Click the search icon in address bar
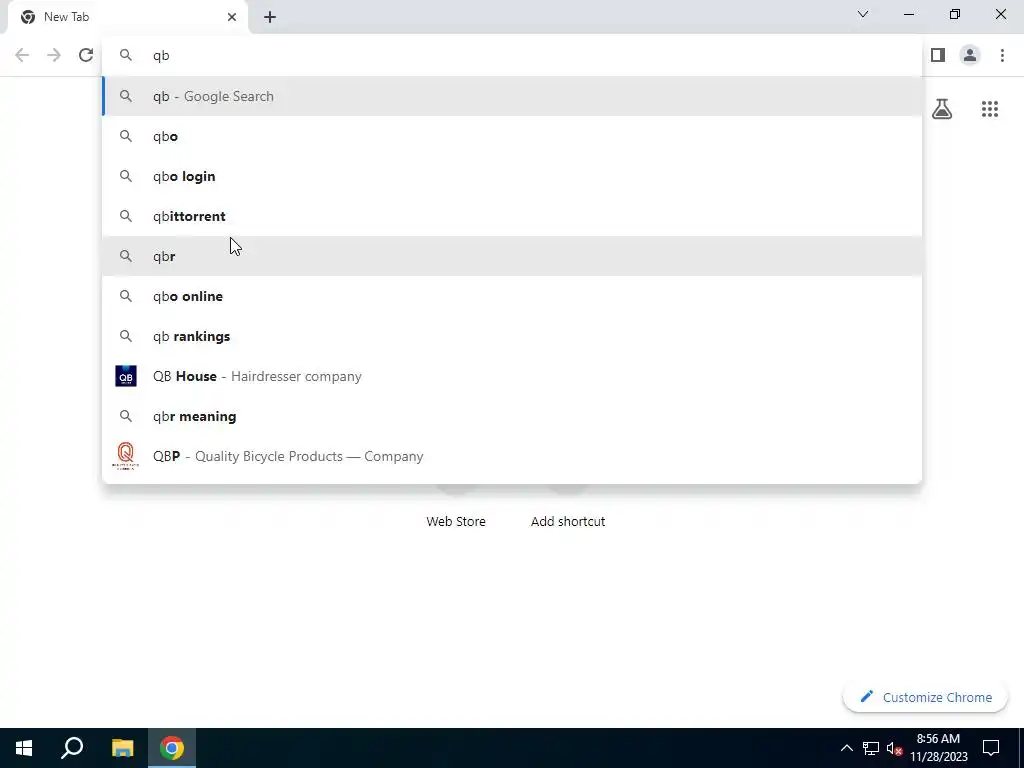 point(125,56)
